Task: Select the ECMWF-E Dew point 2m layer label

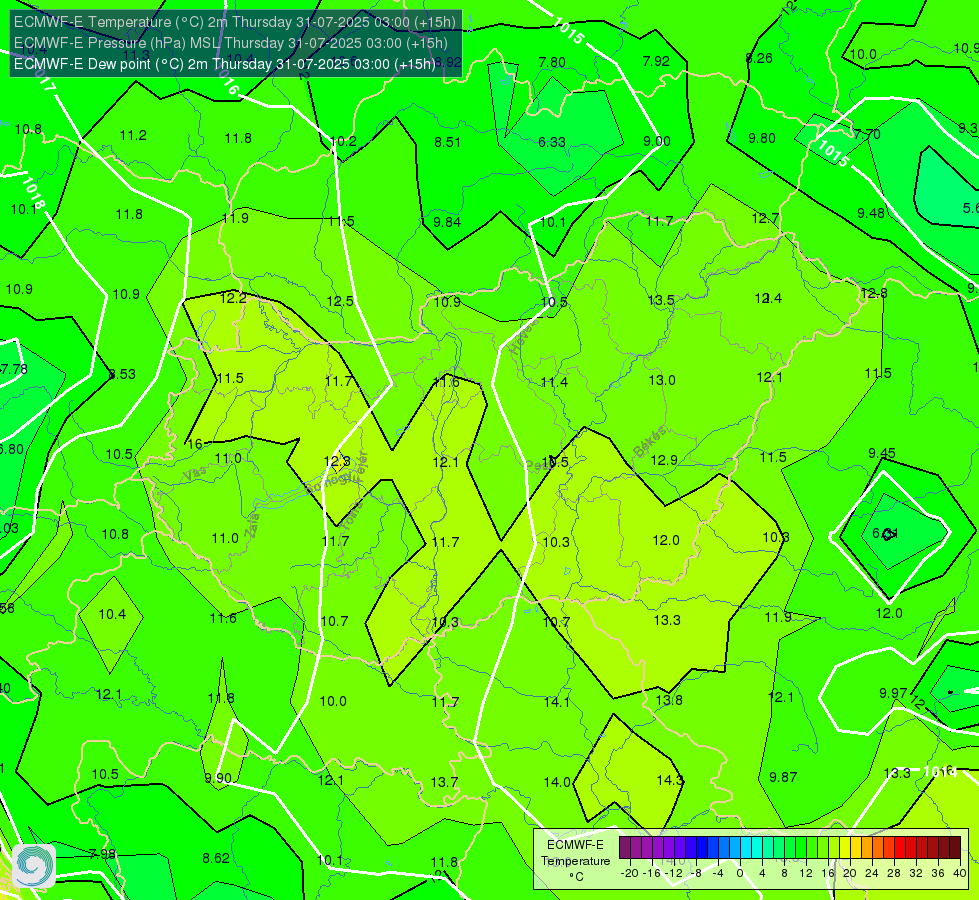Action: (x=225, y=64)
